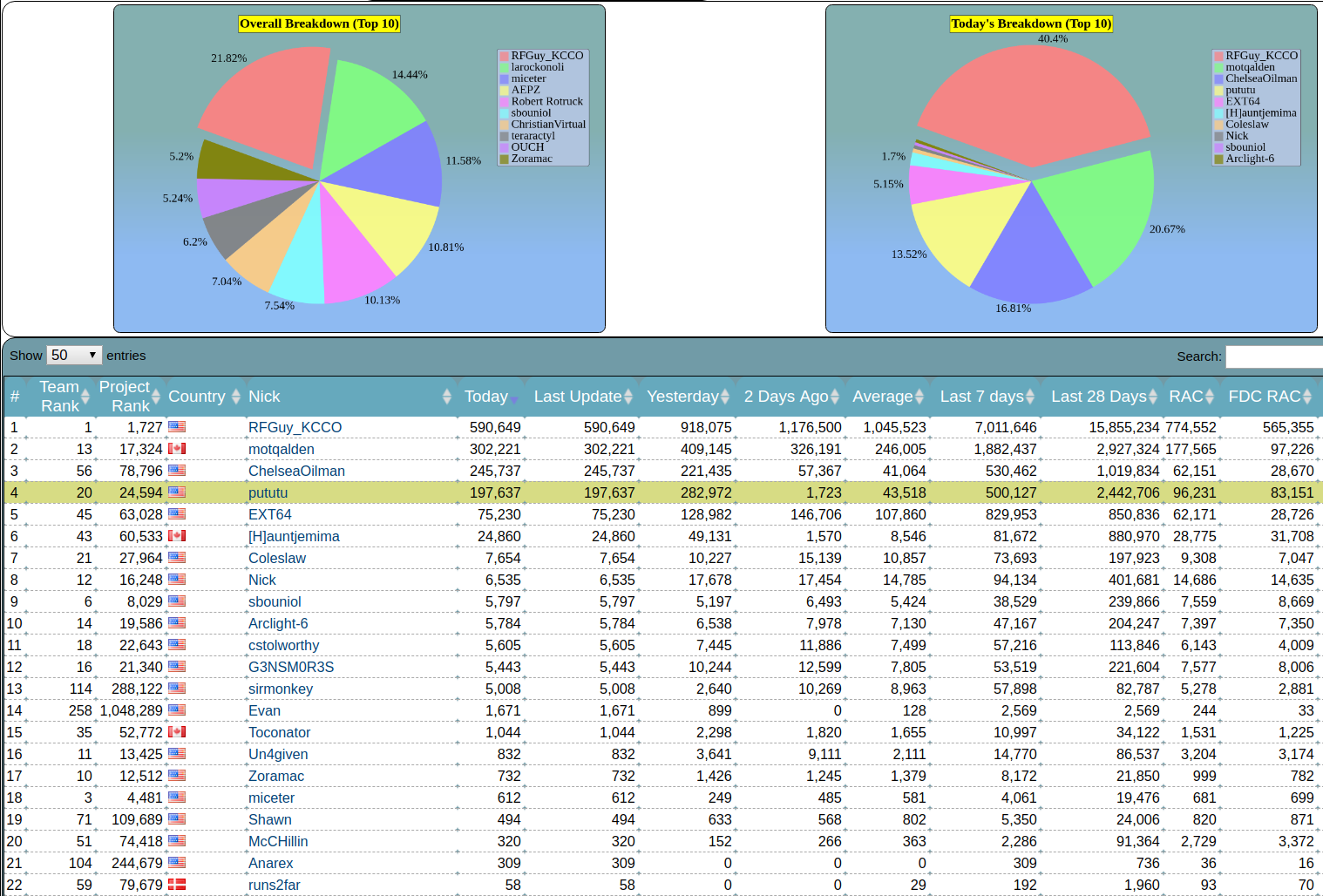
Task: Click the RFGuy_KCCO legend swatch in Overall chart
Action: [504, 56]
